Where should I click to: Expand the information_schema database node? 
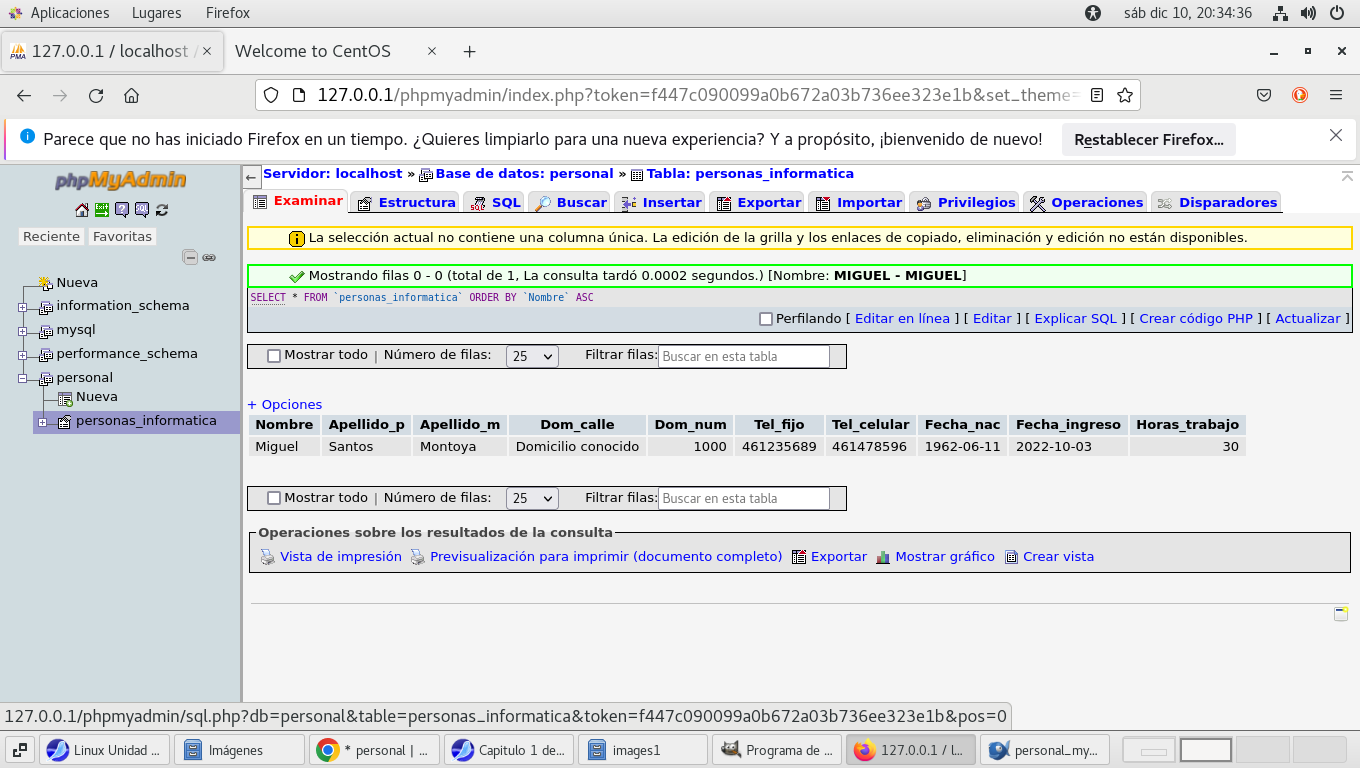(x=22, y=307)
